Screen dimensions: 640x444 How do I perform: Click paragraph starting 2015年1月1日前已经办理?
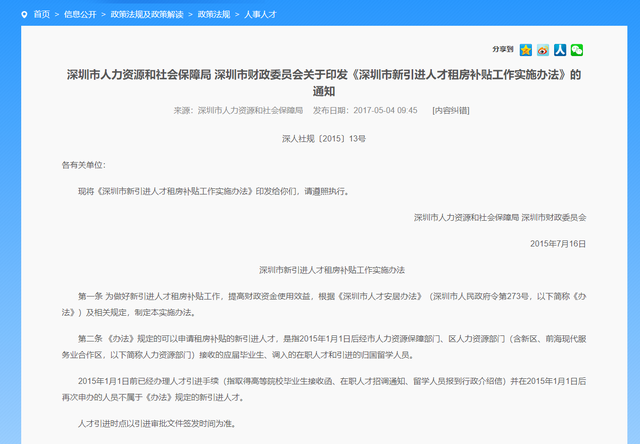[324, 389]
